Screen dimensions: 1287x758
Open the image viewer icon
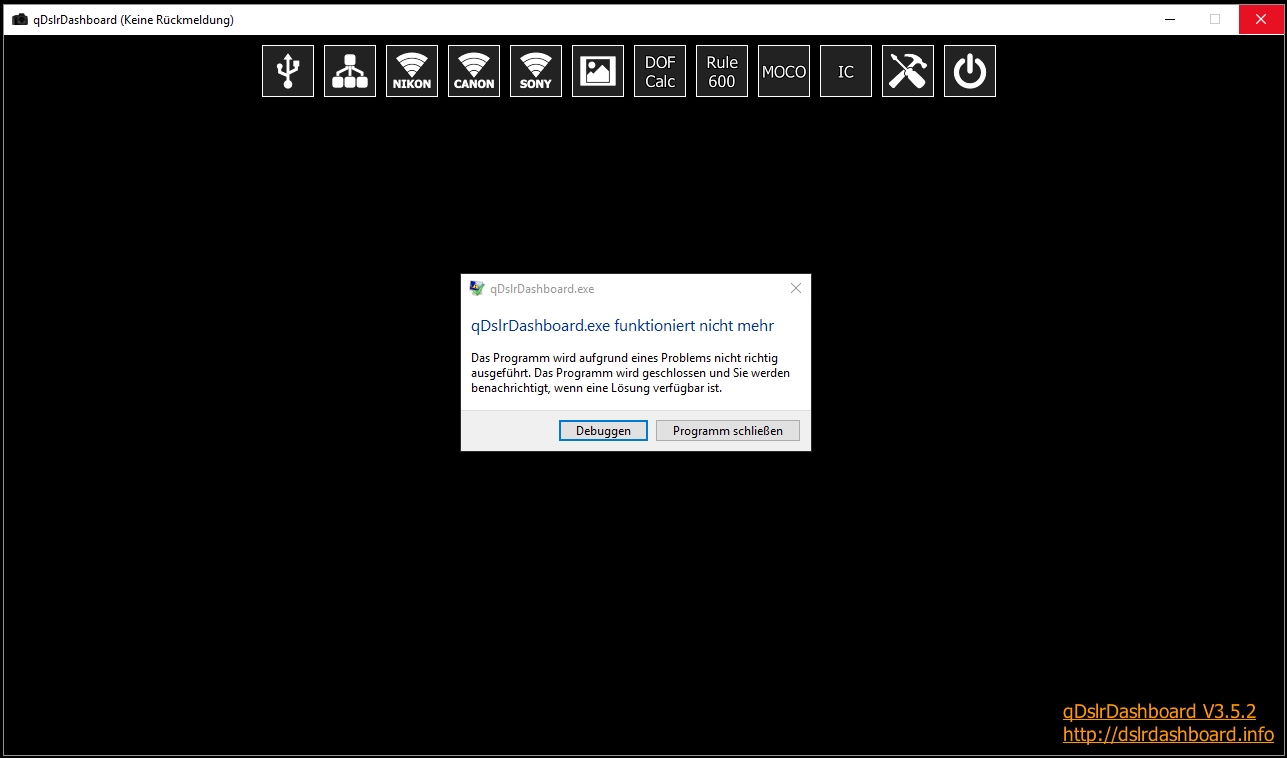(597, 71)
